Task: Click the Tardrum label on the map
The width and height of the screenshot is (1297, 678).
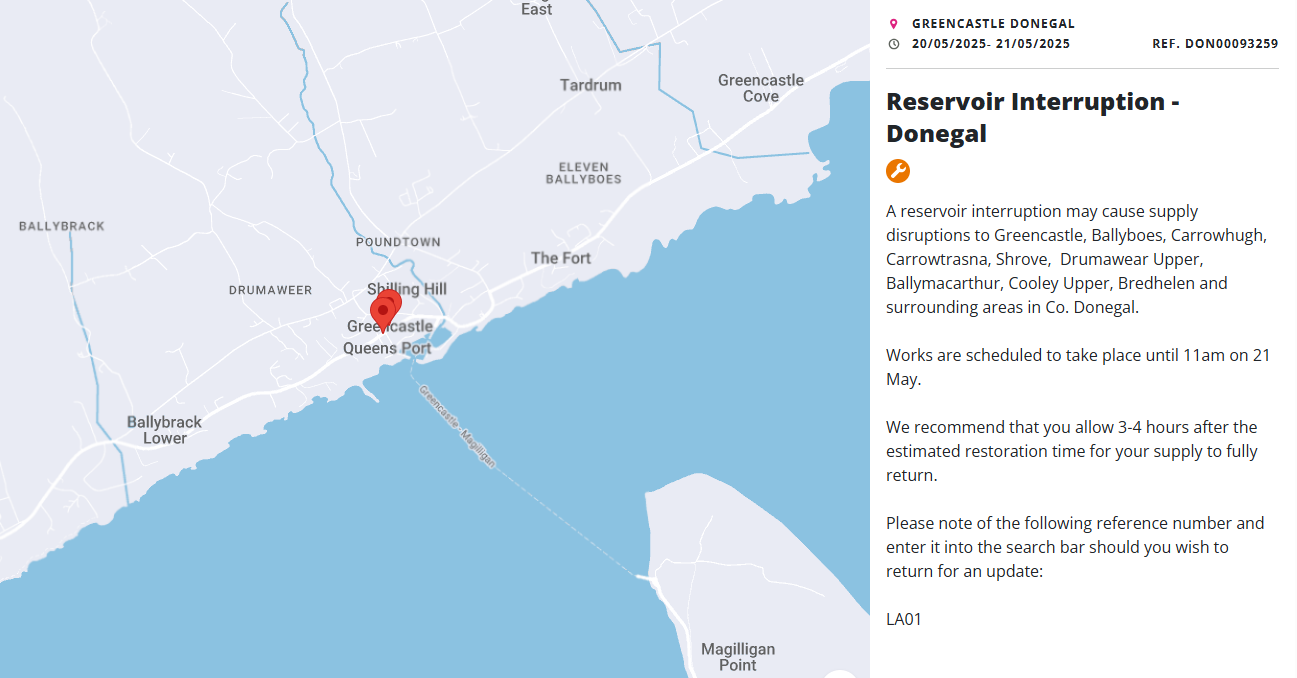Action: pyautogui.click(x=590, y=85)
